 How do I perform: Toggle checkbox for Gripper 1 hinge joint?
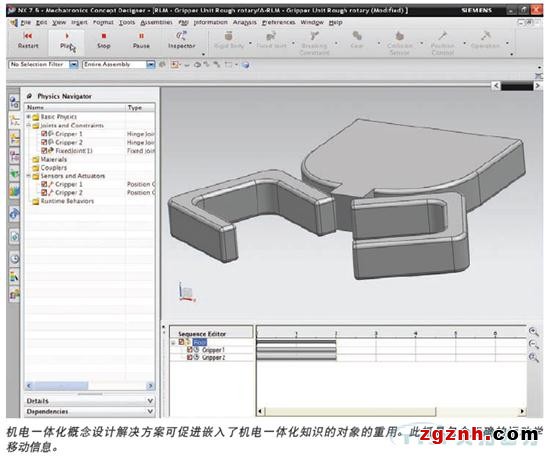[44, 133]
